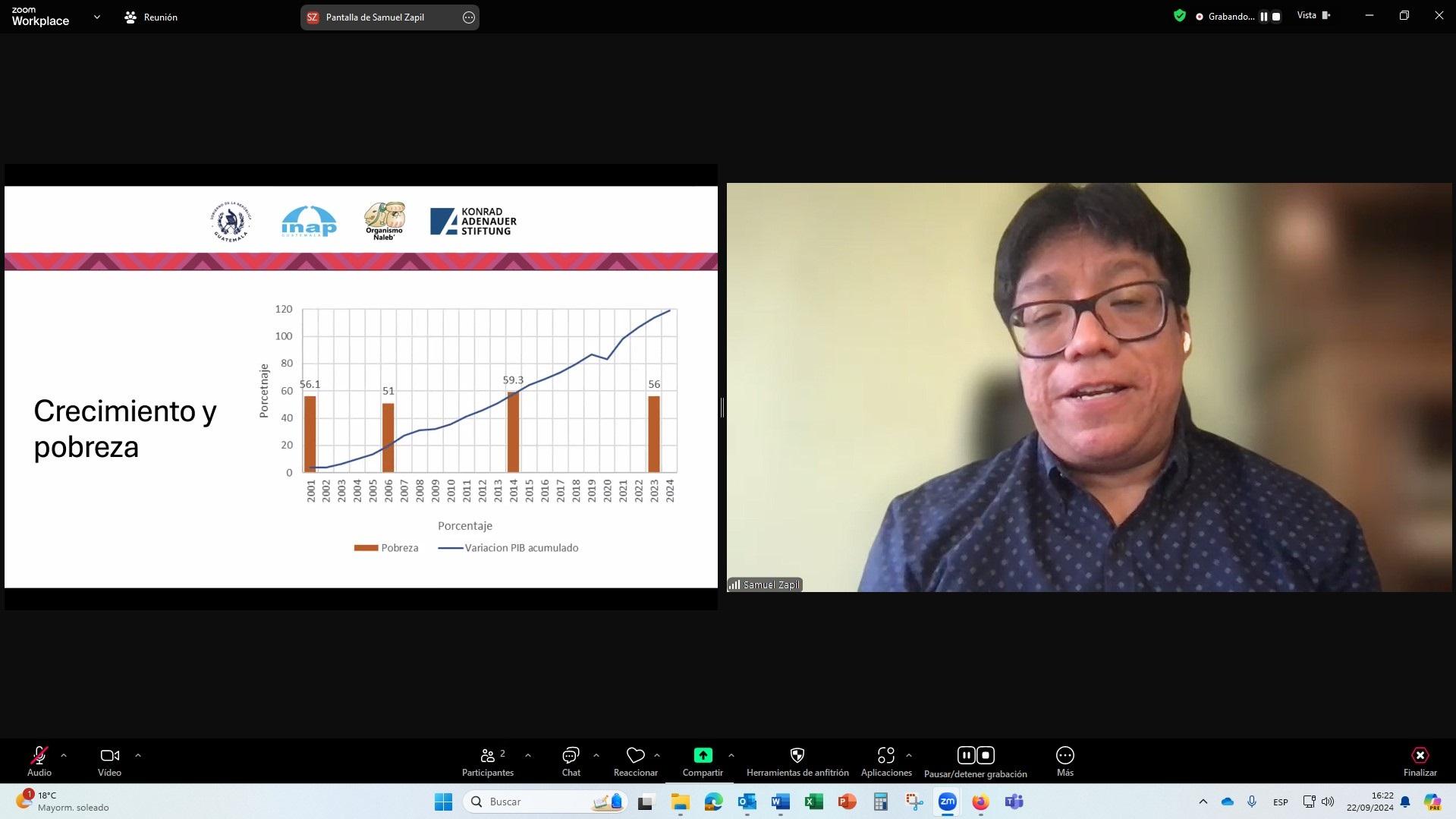Open options for Pantalla de Samuel Zapil
Screen dimensions: 1456x819
click(469, 17)
